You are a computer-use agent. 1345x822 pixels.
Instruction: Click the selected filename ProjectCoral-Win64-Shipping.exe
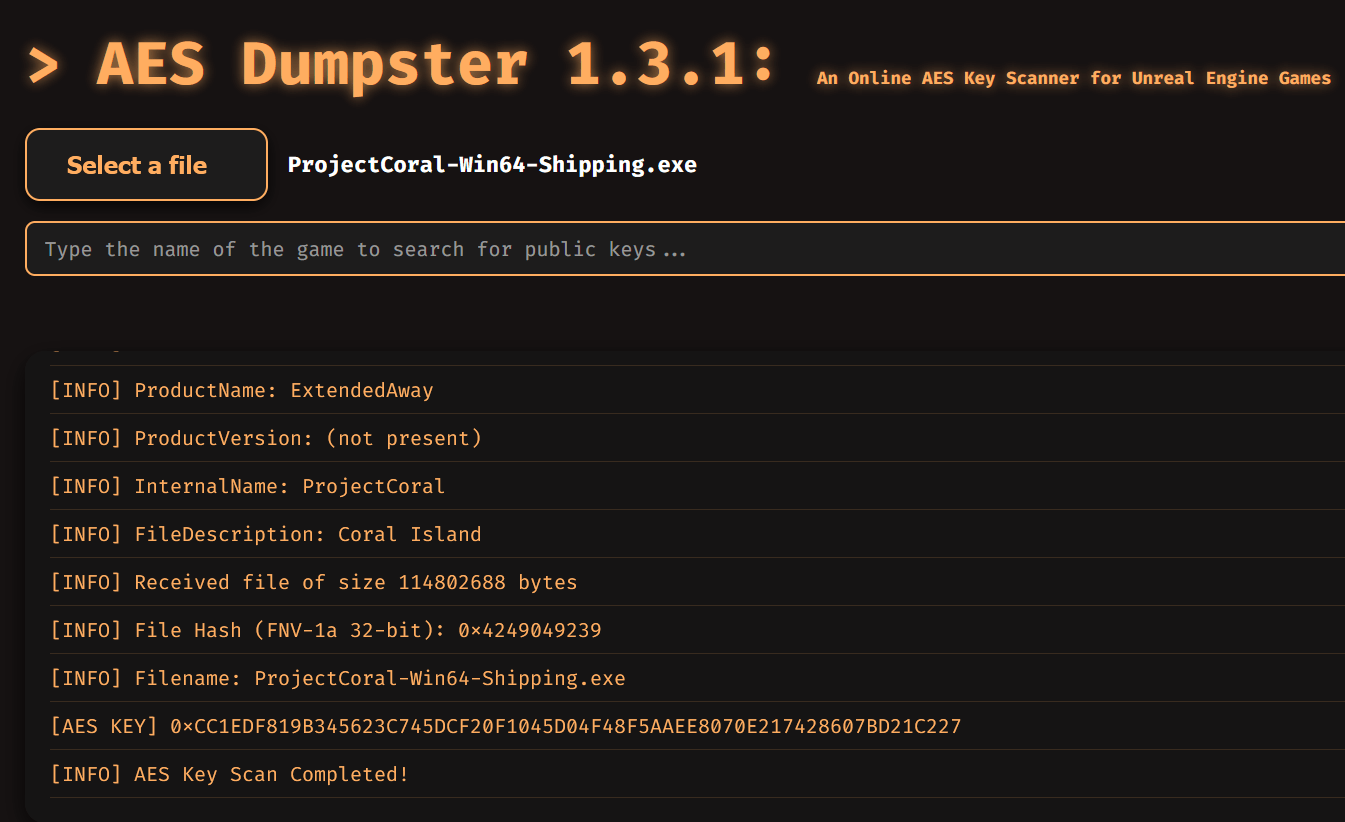492,165
